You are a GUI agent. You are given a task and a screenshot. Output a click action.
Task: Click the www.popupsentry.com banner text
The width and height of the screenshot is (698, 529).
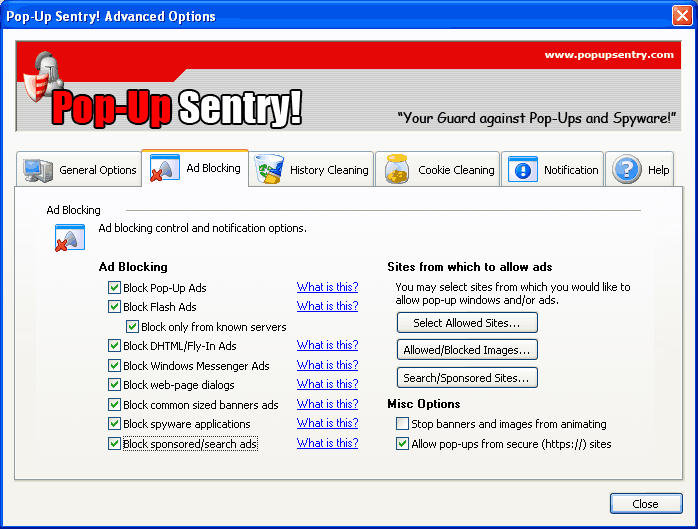[609, 55]
